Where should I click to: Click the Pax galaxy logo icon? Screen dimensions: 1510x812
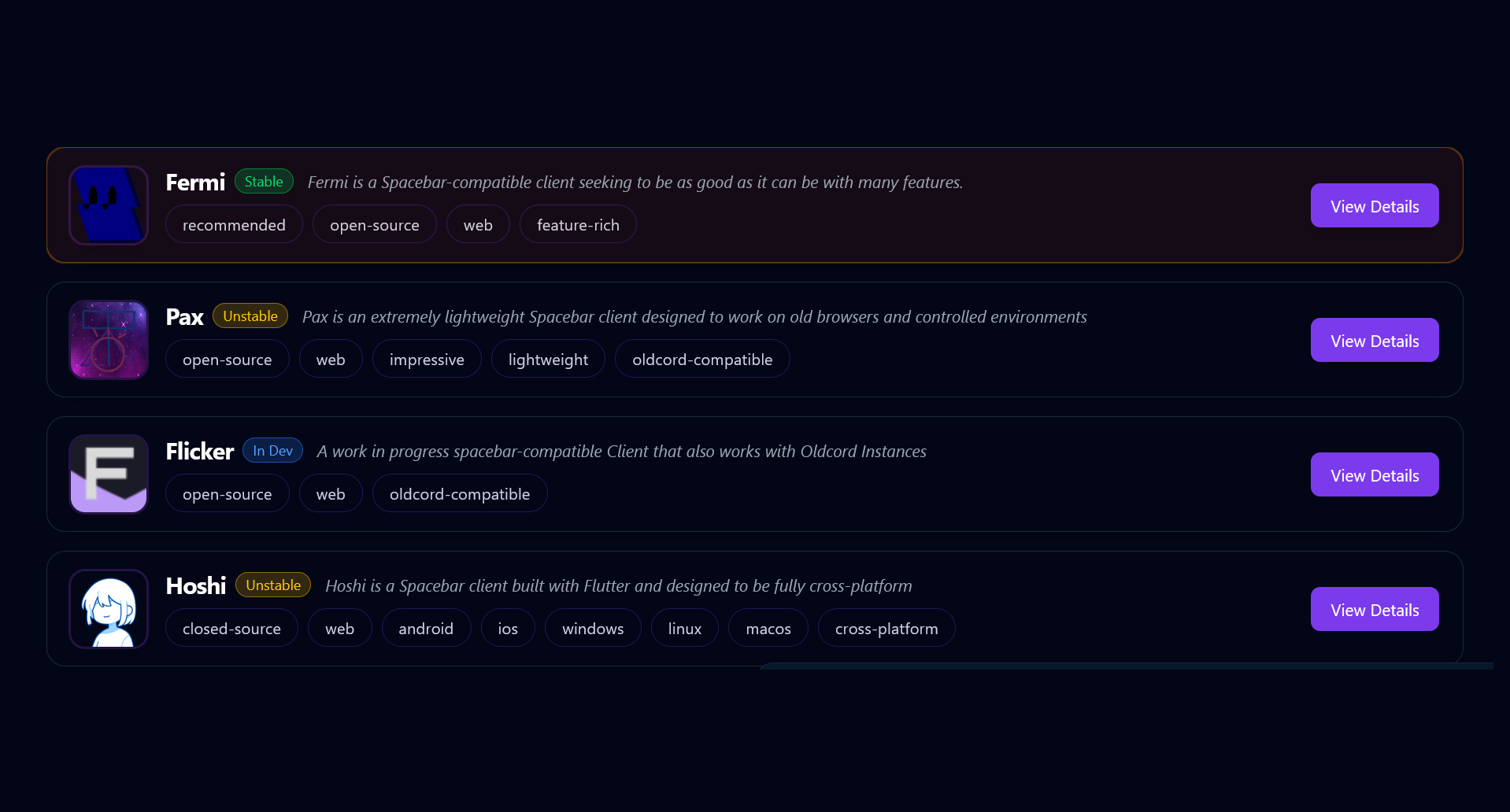pyautogui.click(x=109, y=340)
